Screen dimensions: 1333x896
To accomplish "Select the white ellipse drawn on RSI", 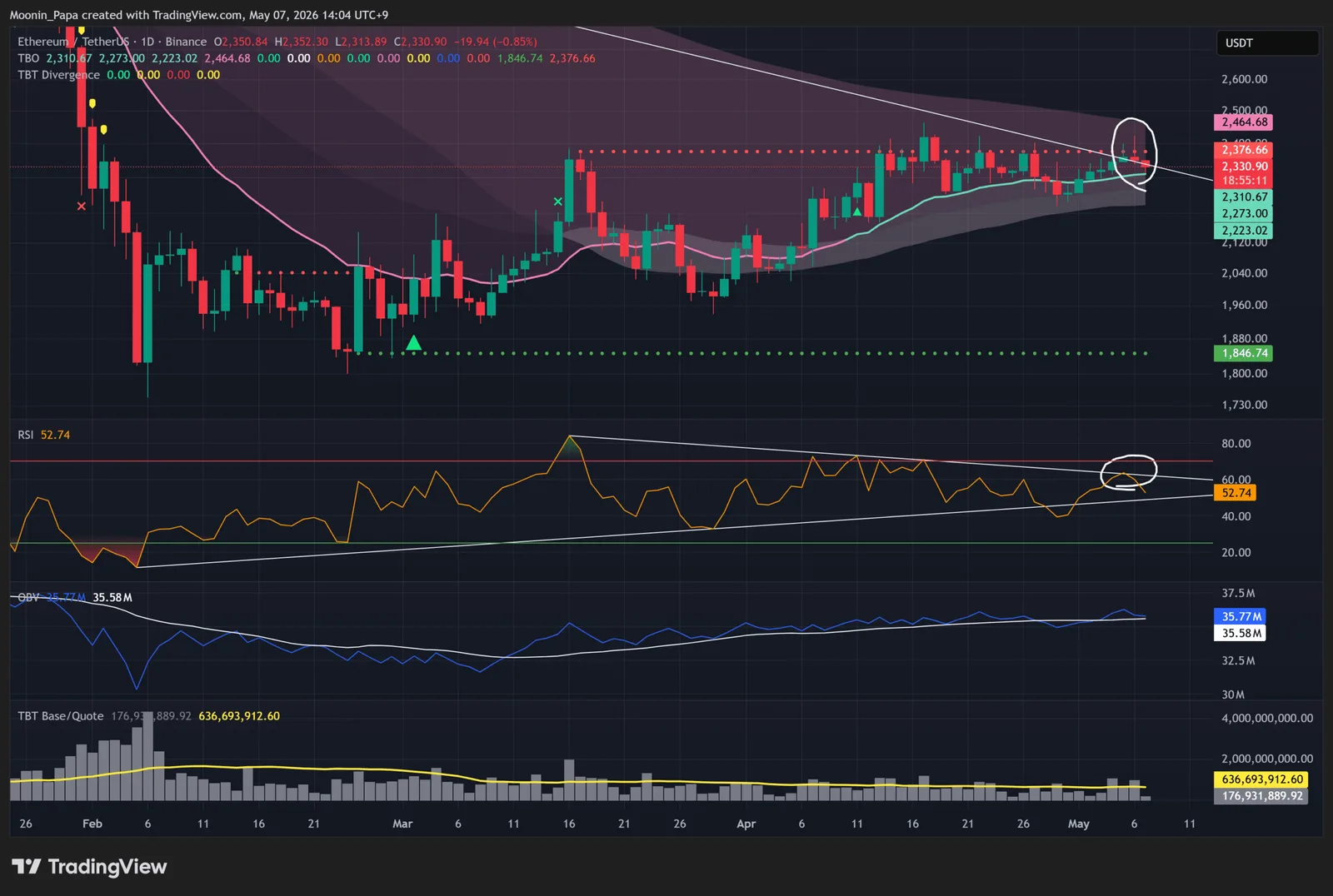I will click(1129, 472).
